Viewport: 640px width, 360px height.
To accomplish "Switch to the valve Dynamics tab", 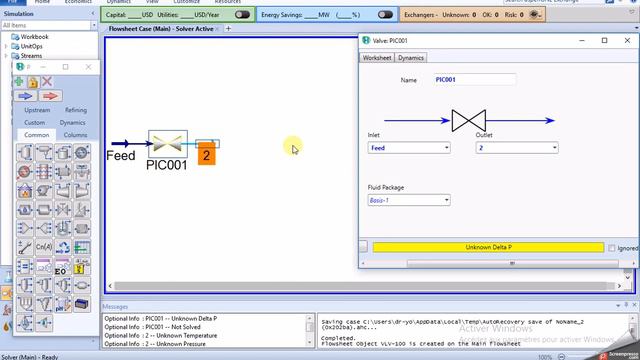I will tap(411, 58).
